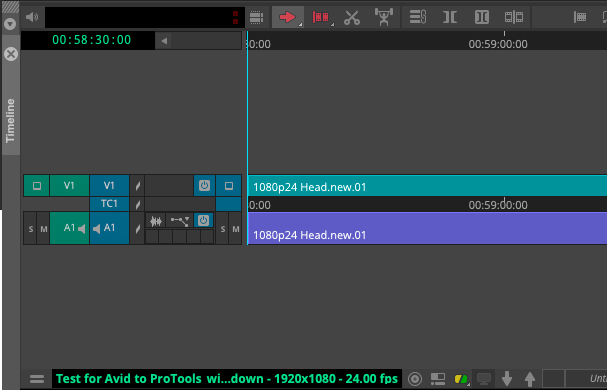The width and height of the screenshot is (607, 390).
Task: Close the Timeline panel with the X button
Action: click(x=11, y=54)
